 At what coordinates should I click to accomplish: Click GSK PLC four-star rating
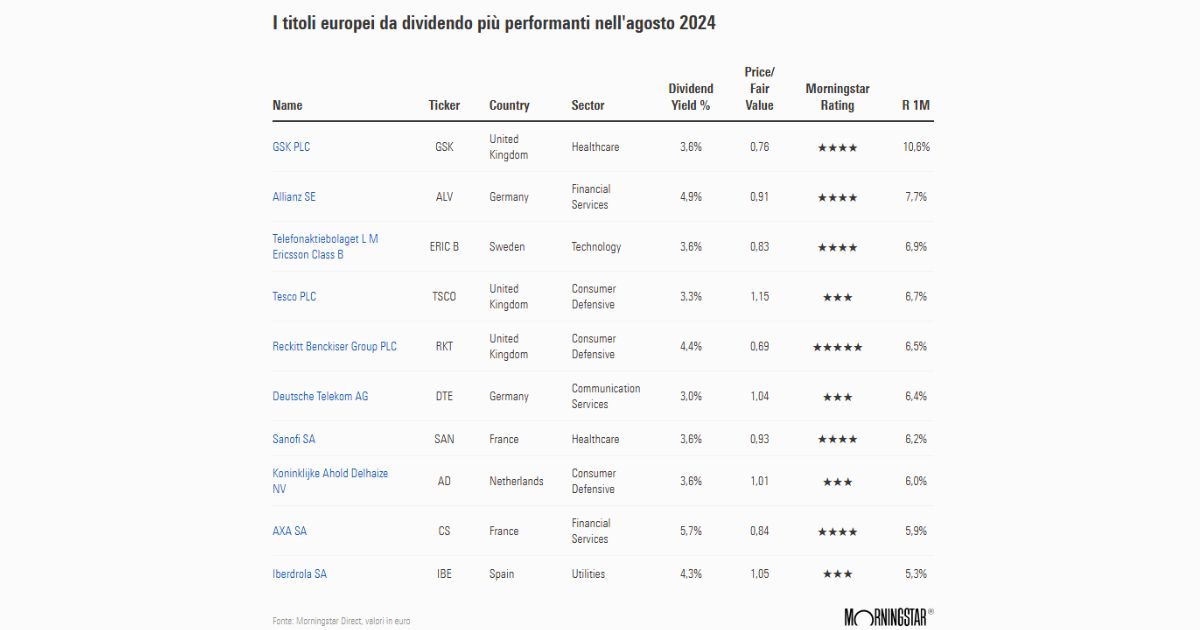(x=837, y=148)
